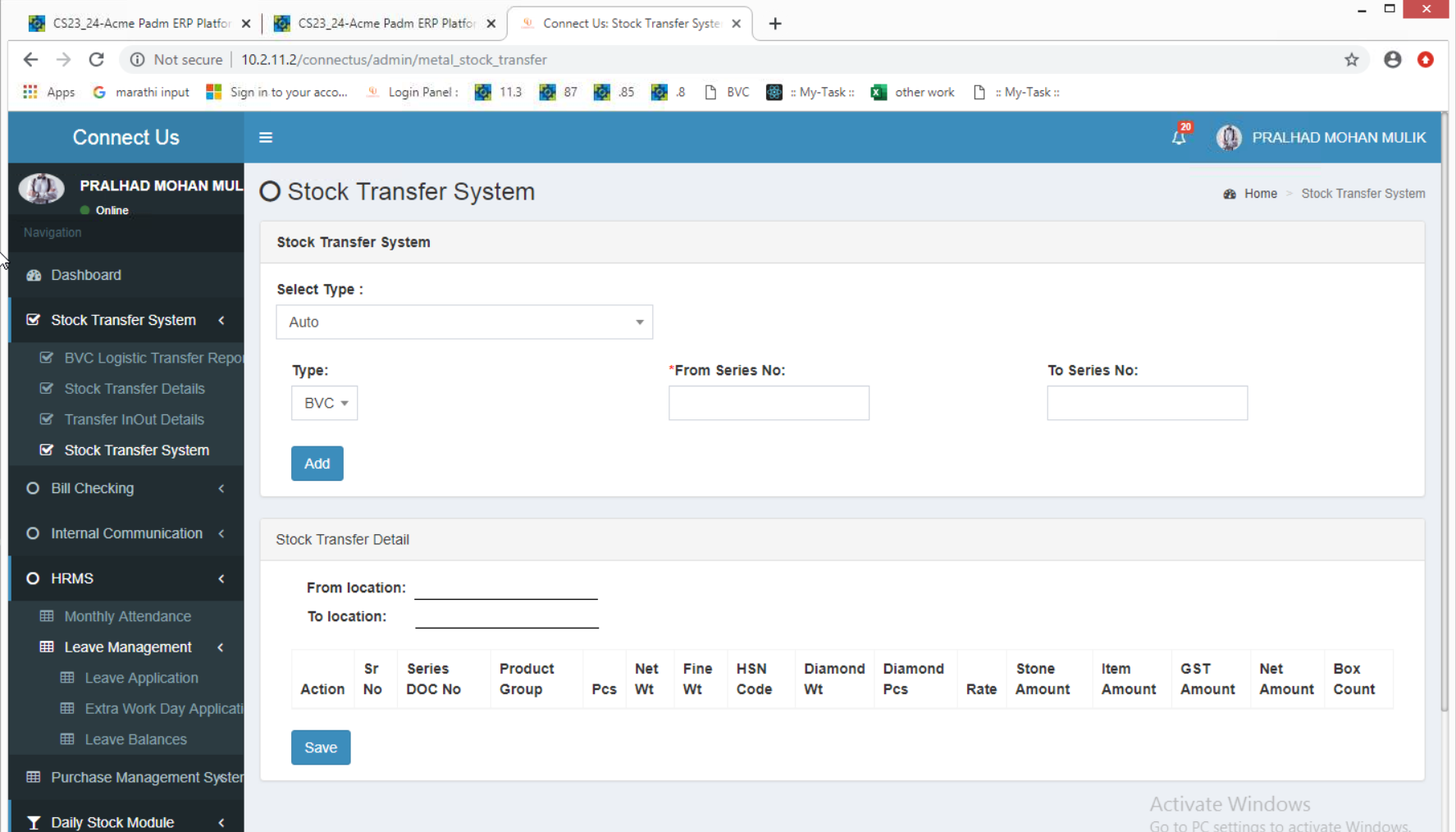The height and width of the screenshot is (832, 1456).
Task: Expand the Bill Checking chevron
Action: point(221,488)
